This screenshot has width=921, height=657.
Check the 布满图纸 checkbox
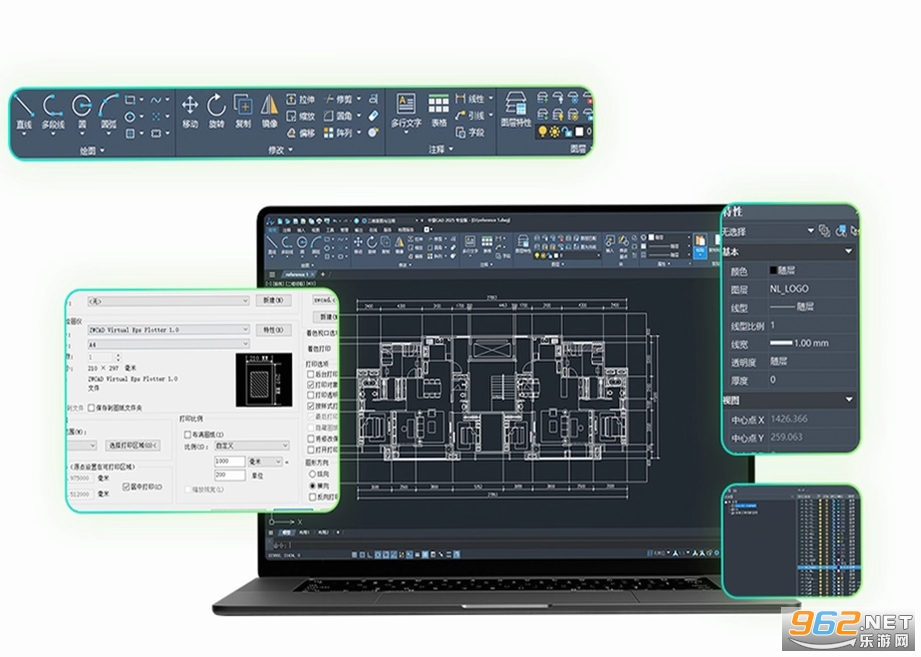[187, 434]
